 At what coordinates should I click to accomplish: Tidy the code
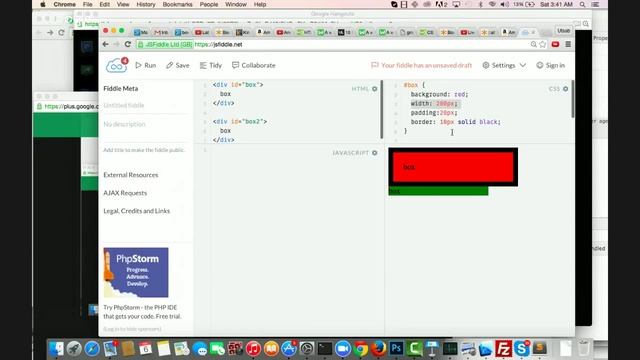[x=211, y=65]
